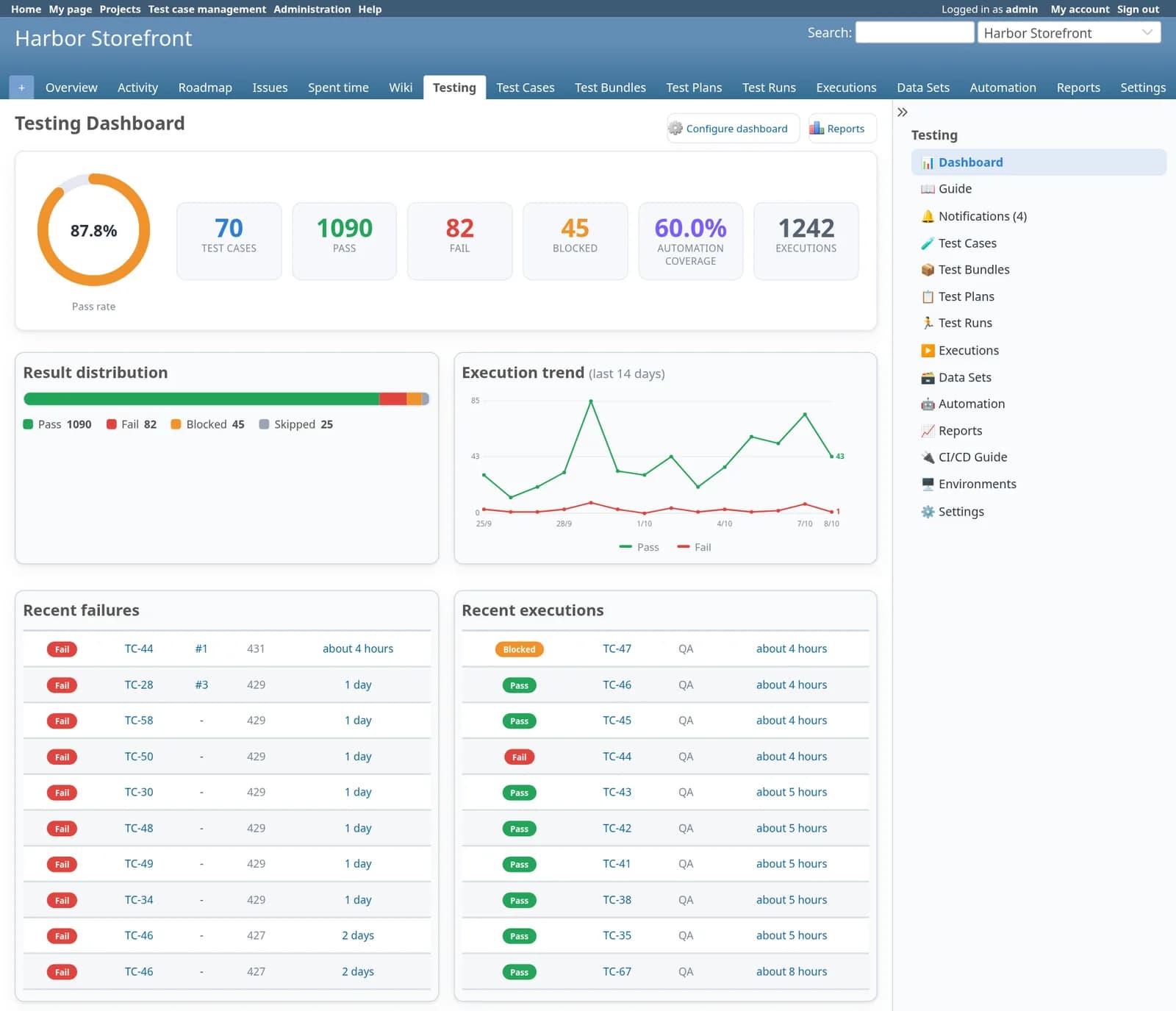The height and width of the screenshot is (1011, 1176).
Task: Click the Executions play icon in sidebar
Action: [x=928, y=351]
